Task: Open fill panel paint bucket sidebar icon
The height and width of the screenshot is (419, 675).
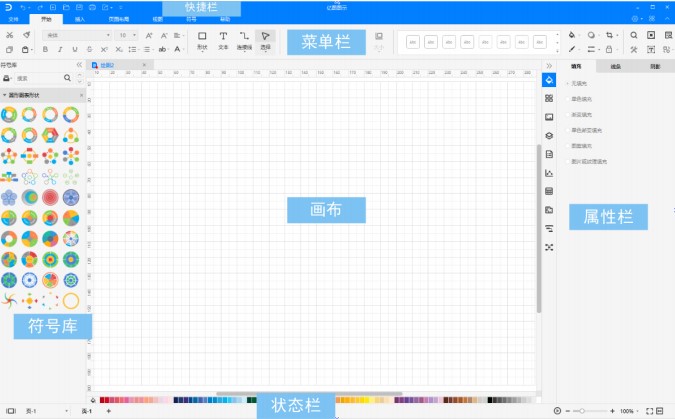Action: click(549, 80)
